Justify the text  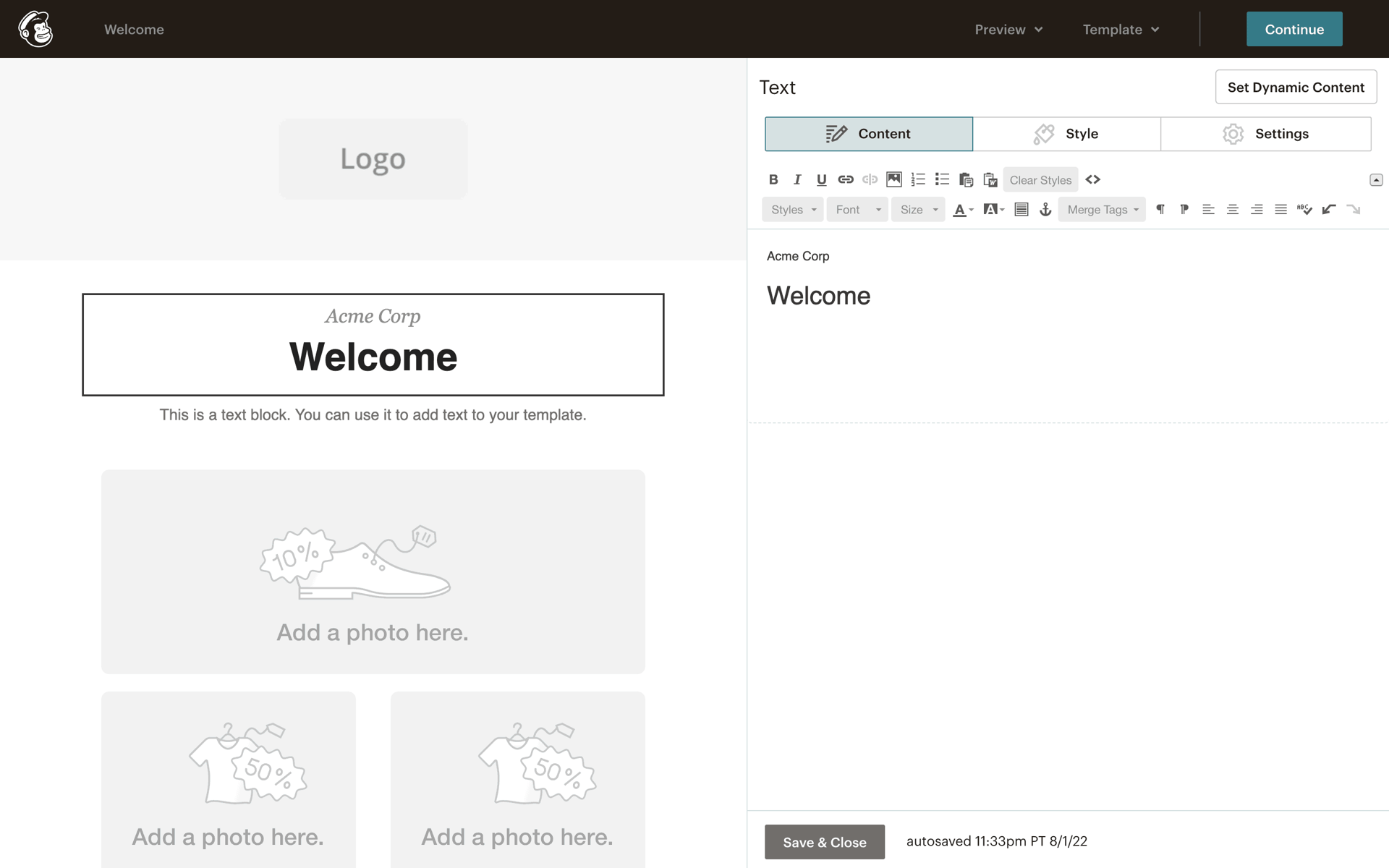(x=1280, y=210)
